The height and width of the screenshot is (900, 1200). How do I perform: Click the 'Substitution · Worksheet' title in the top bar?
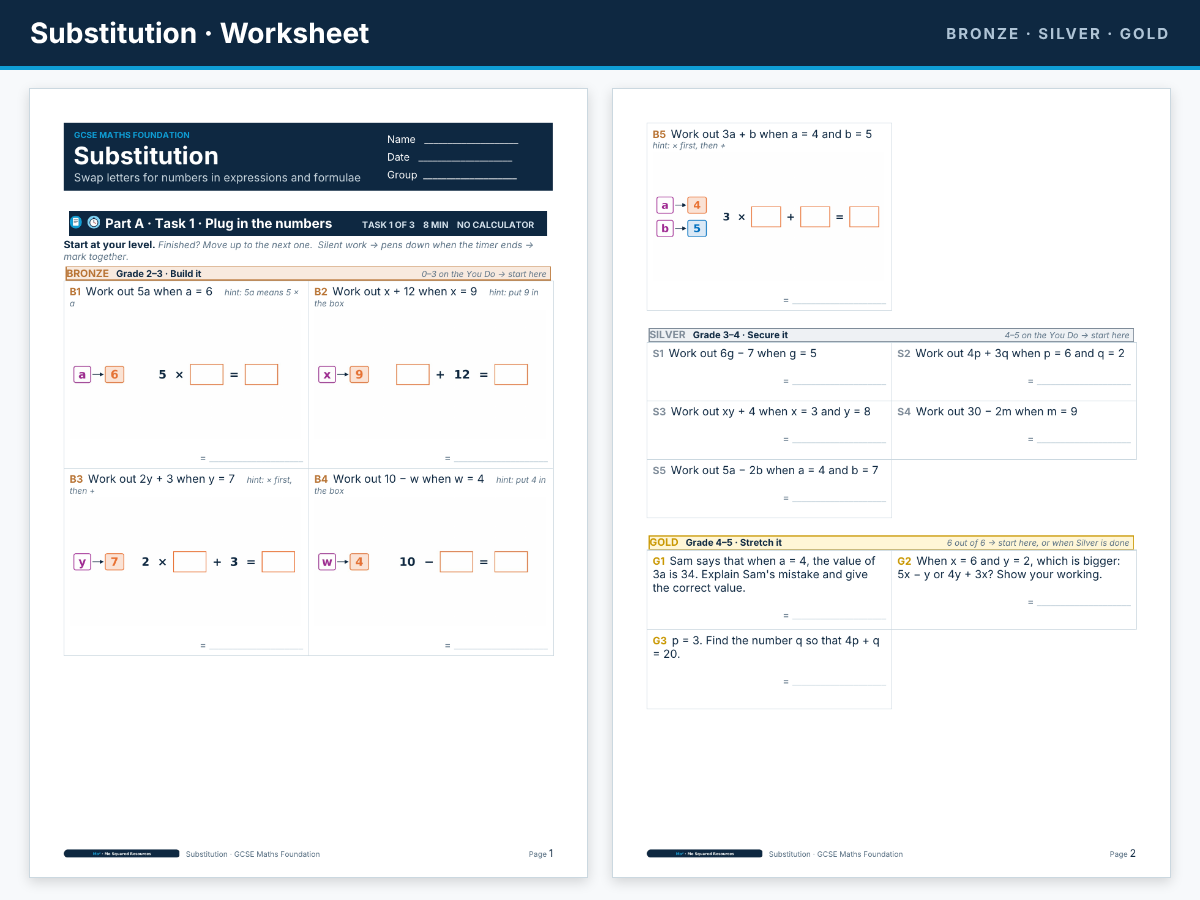click(200, 33)
